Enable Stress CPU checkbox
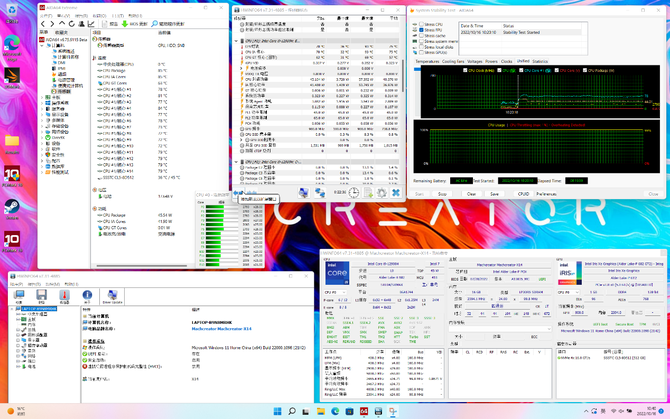Image resolution: width=670 pixels, height=419 pixels. tap(421, 24)
